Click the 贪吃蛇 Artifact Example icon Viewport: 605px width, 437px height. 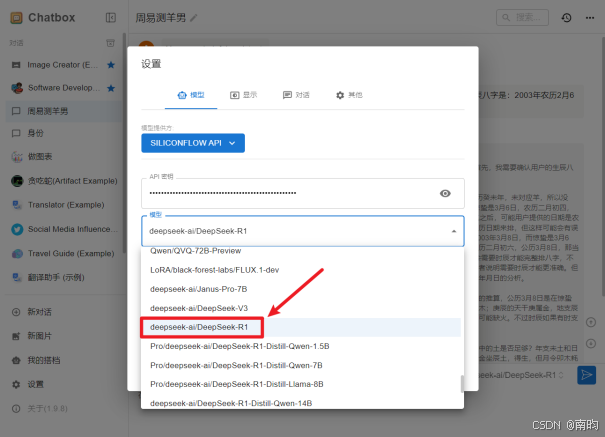[17, 181]
